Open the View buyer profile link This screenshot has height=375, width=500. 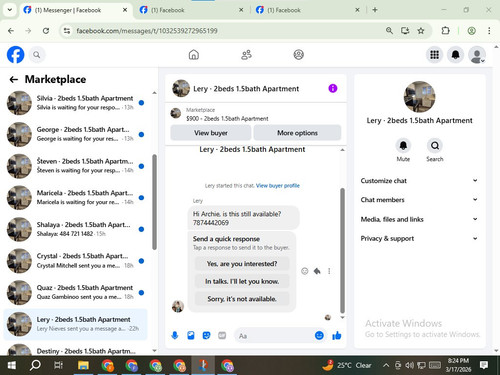coord(278,186)
